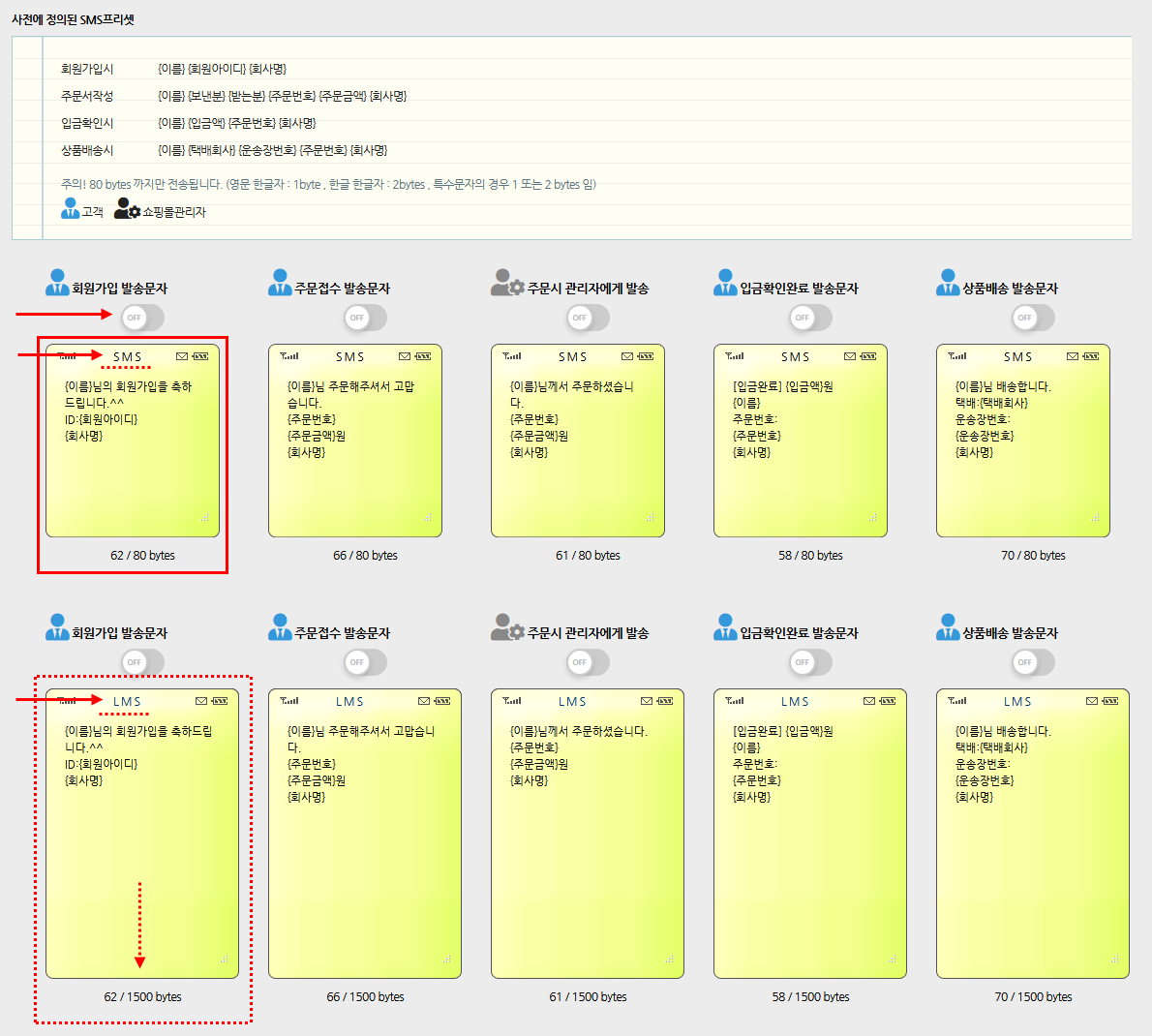Toggle the LMS 주문접수 발송문자 switch
The width and height of the screenshot is (1152, 1036).
pyautogui.click(x=365, y=662)
